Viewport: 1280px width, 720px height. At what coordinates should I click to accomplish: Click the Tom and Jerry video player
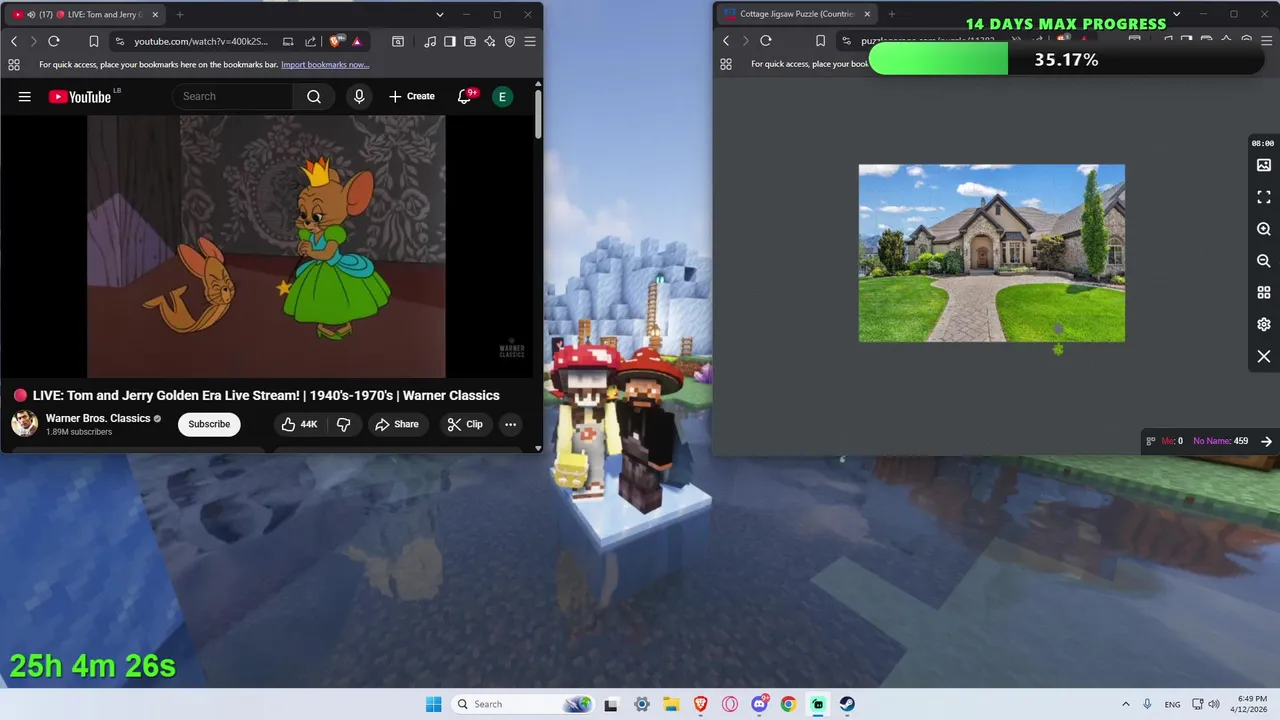pos(266,246)
